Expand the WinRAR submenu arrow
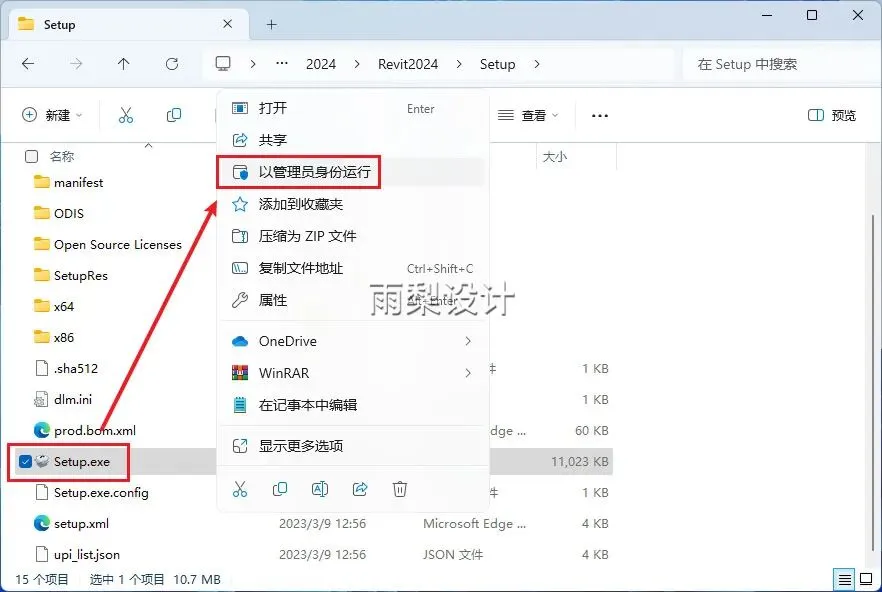This screenshot has height=592, width=882. pos(468,373)
